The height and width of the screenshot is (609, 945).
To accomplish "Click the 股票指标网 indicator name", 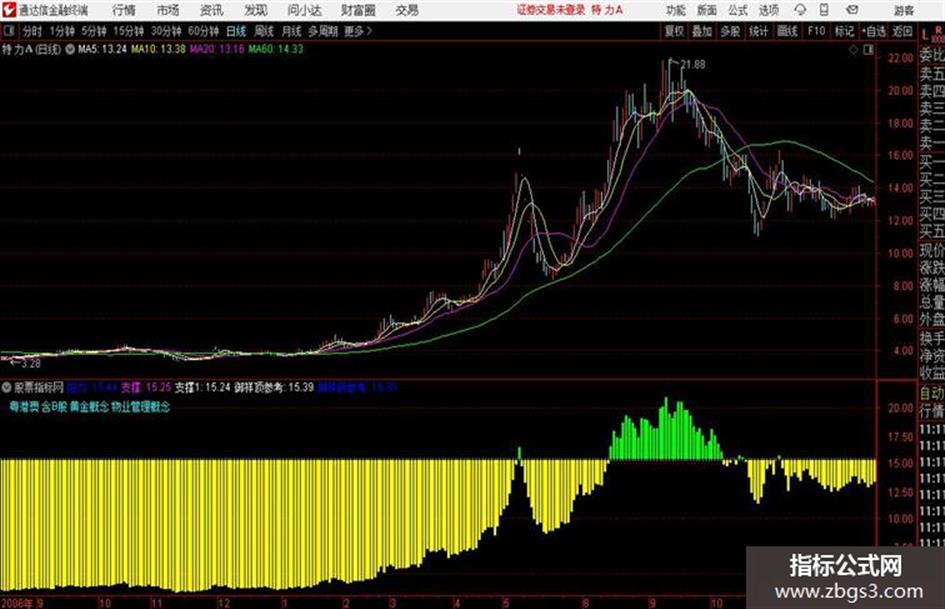I will click(39, 387).
